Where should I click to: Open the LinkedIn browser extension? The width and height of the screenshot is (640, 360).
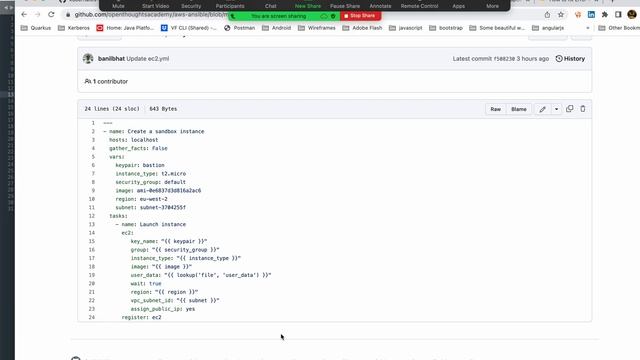click(591, 15)
